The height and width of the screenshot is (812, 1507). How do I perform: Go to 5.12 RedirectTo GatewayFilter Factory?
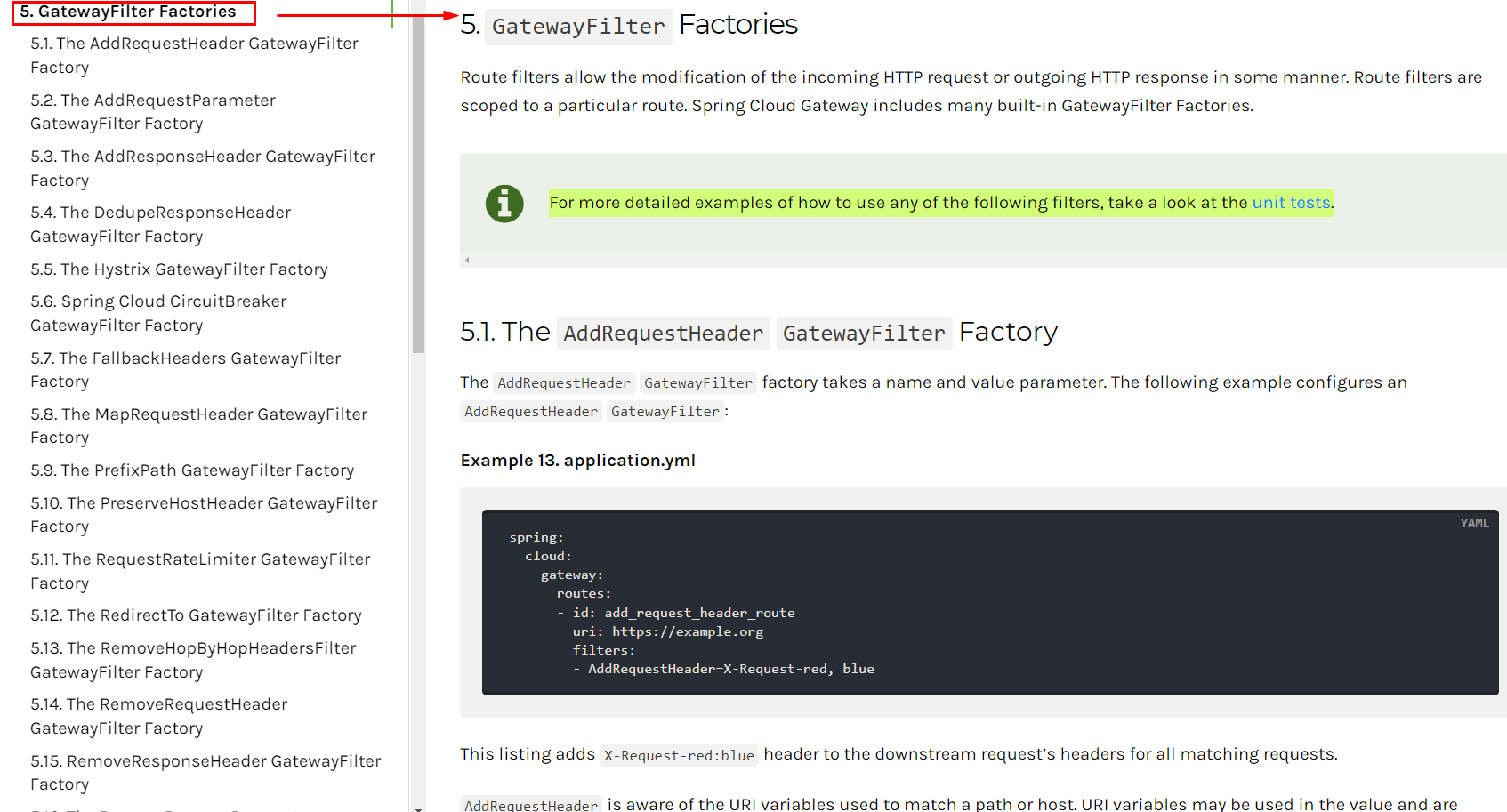[x=196, y=615]
